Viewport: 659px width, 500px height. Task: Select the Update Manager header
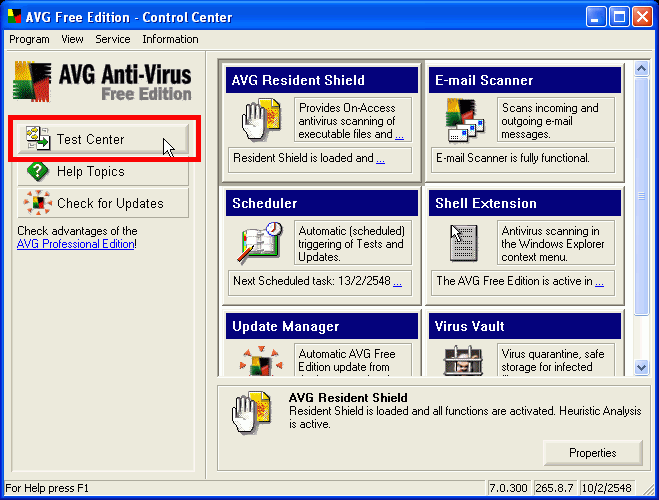click(x=322, y=326)
